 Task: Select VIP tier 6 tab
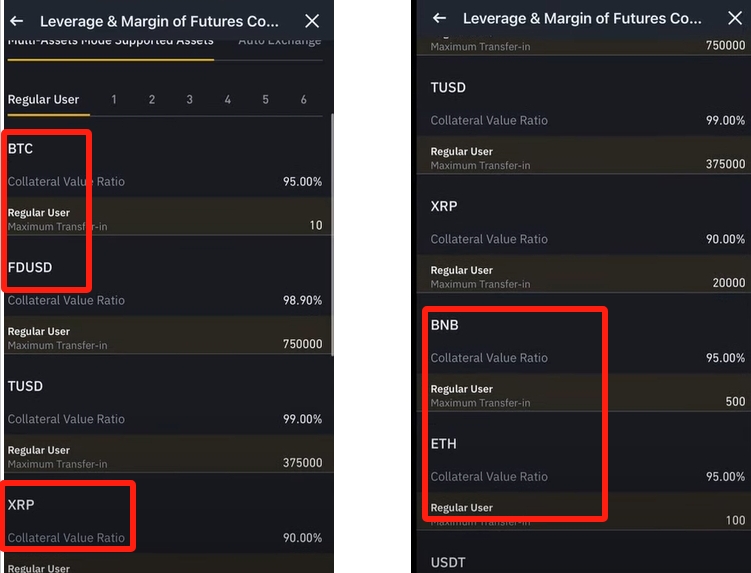pyautogui.click(x=304, y=99)
